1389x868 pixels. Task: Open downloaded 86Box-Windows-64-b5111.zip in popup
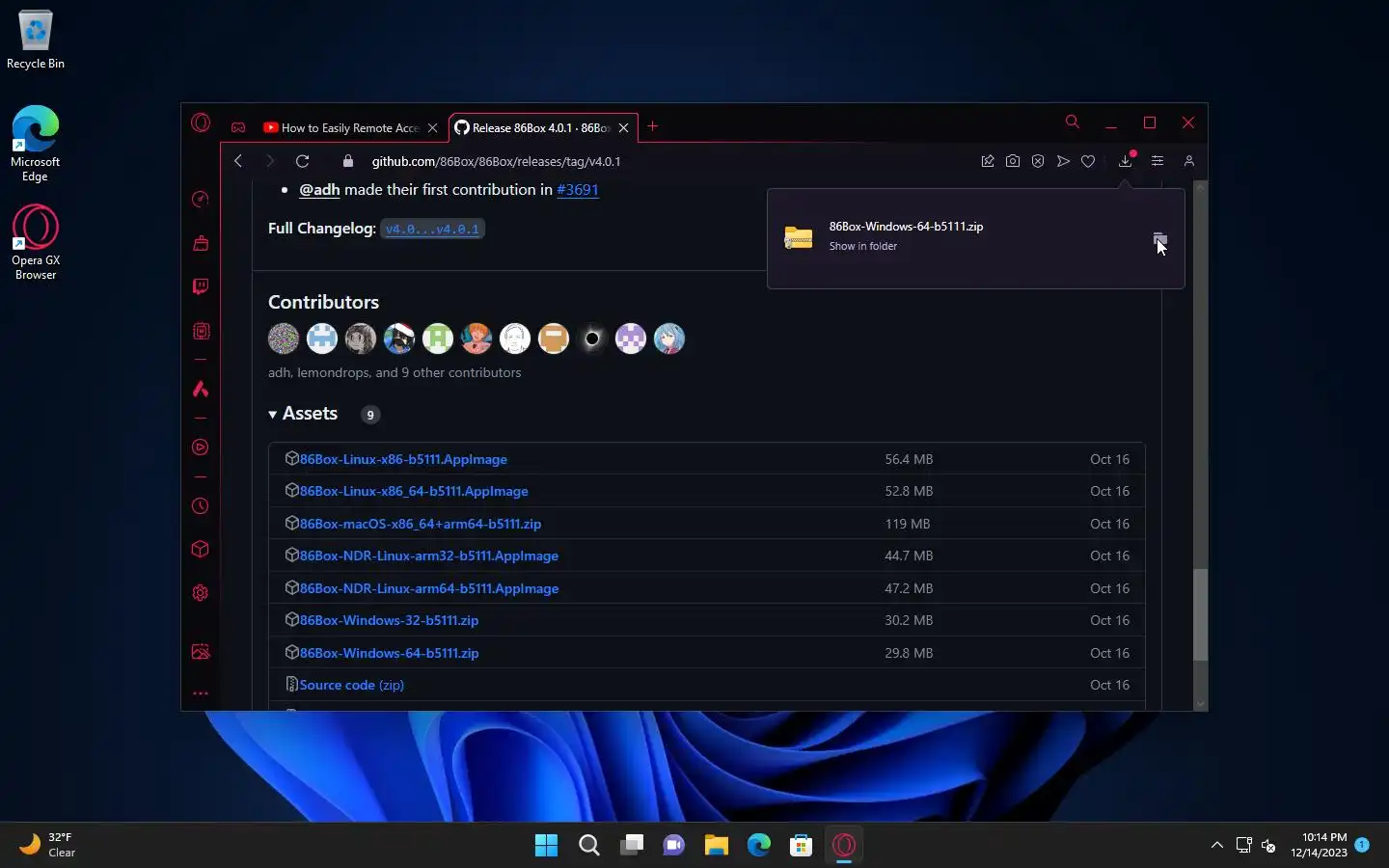tap(906, 227)
